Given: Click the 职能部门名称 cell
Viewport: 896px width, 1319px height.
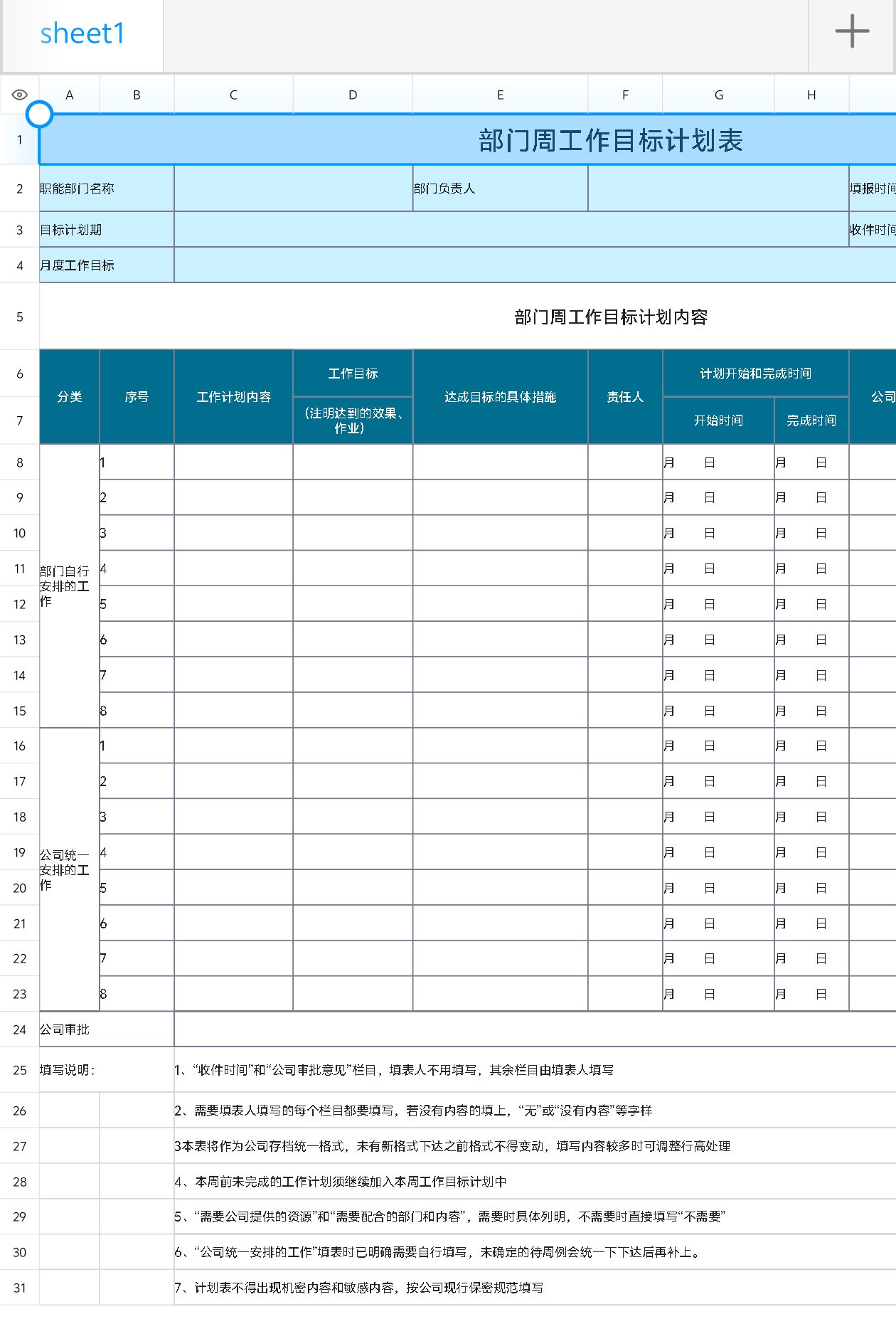Looking at the screenshot, I should (107, 189).
